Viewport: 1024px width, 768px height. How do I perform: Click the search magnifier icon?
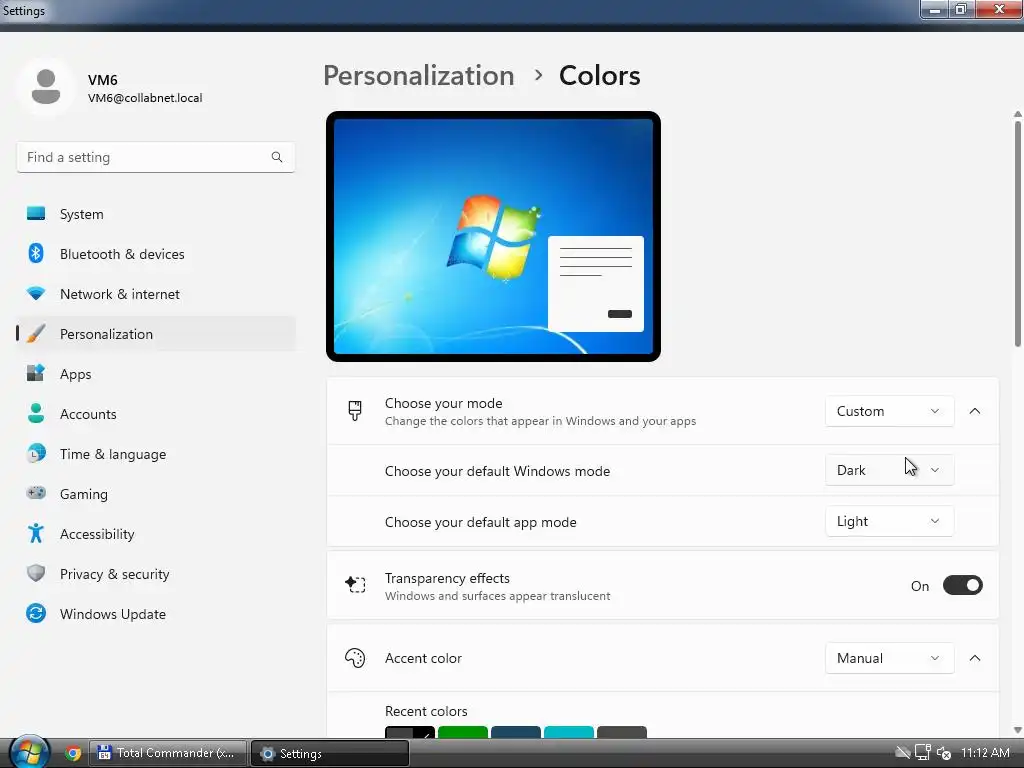277,157
